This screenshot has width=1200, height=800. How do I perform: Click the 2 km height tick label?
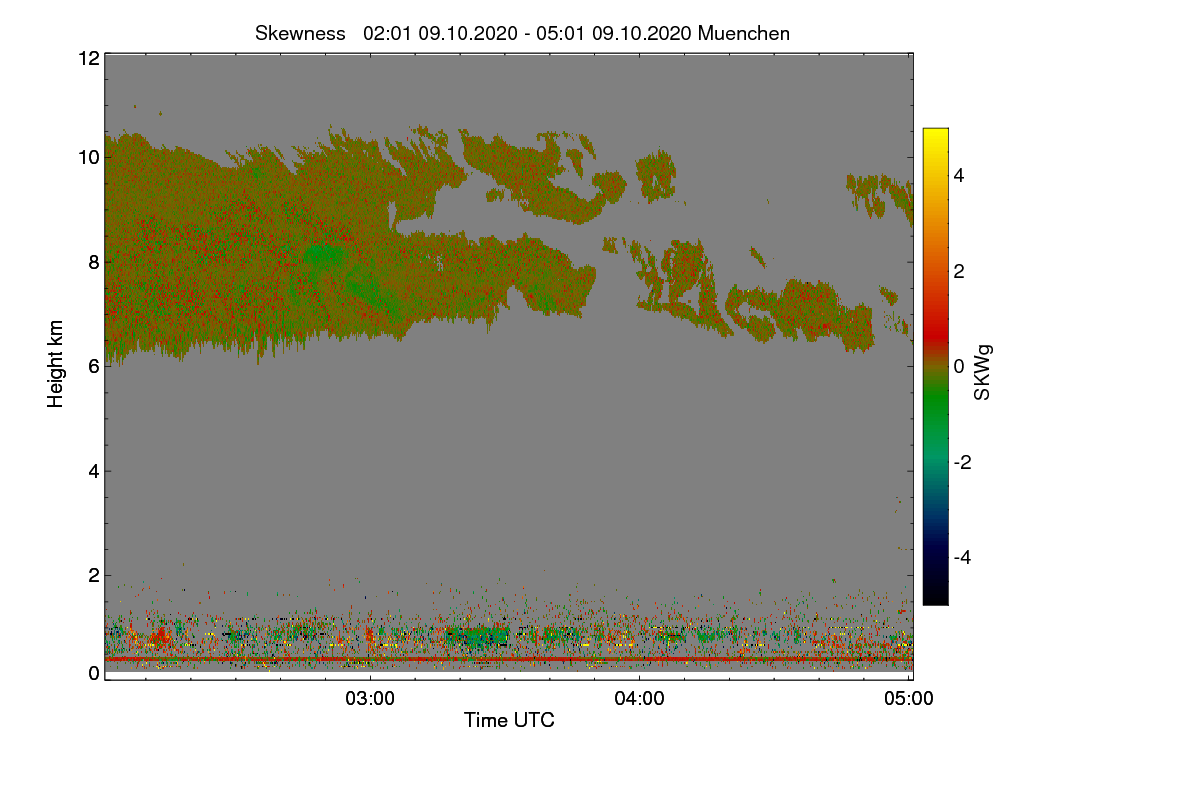[93, 575]
